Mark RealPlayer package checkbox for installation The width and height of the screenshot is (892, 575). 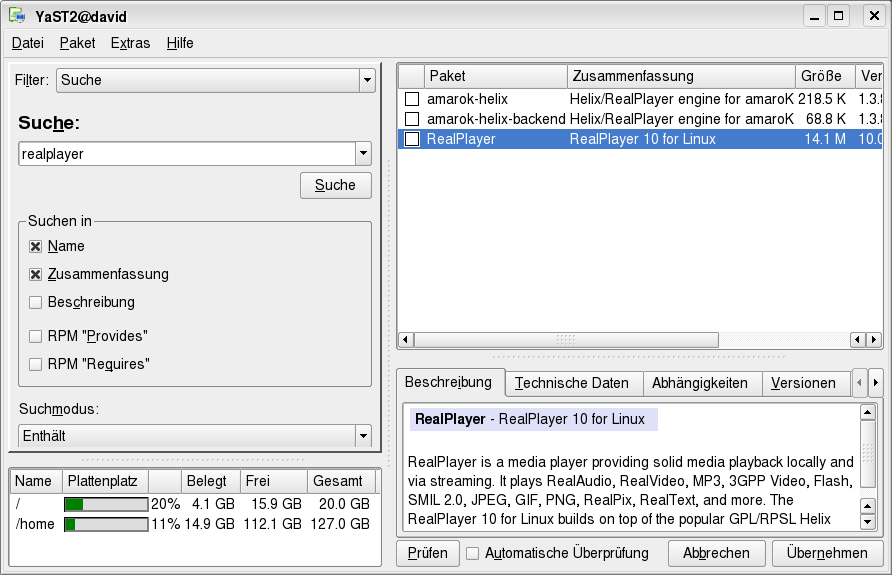412,139
